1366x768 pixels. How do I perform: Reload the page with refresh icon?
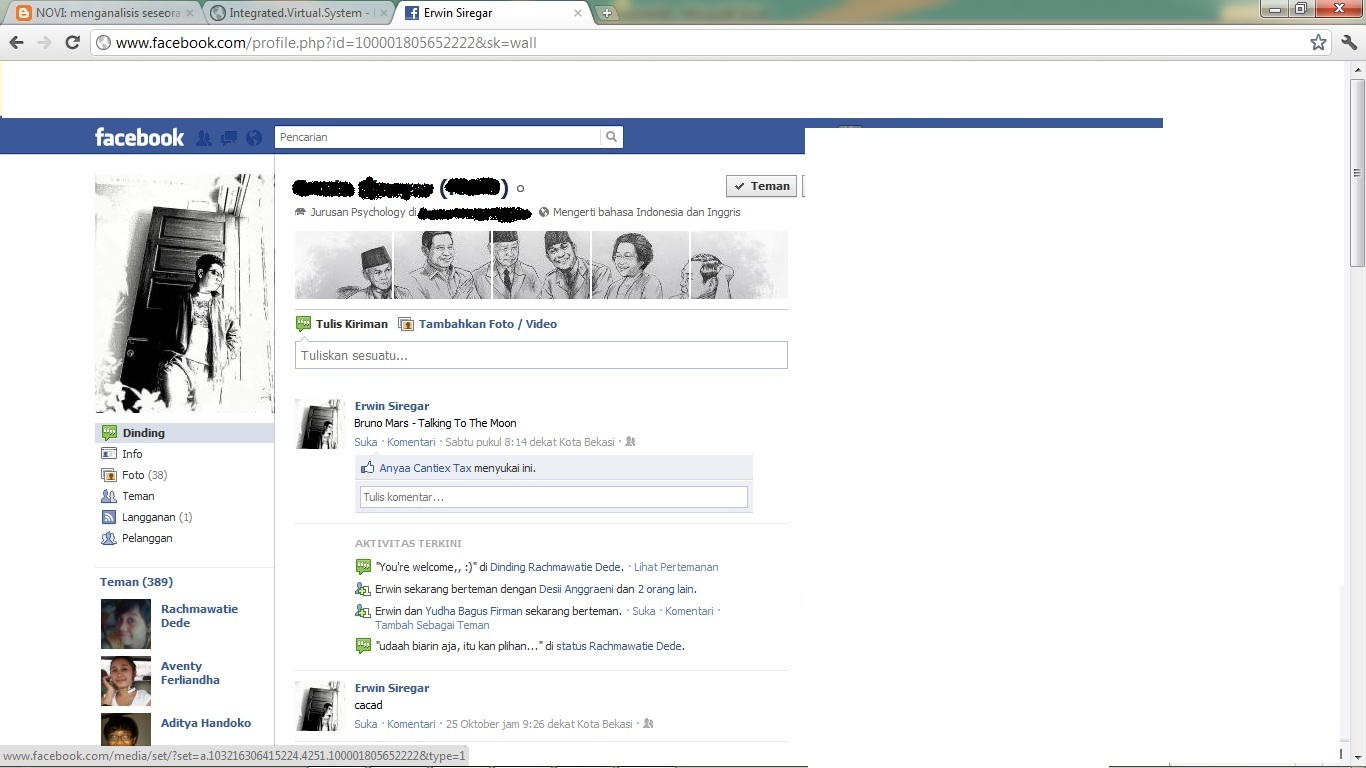point(72,42)
